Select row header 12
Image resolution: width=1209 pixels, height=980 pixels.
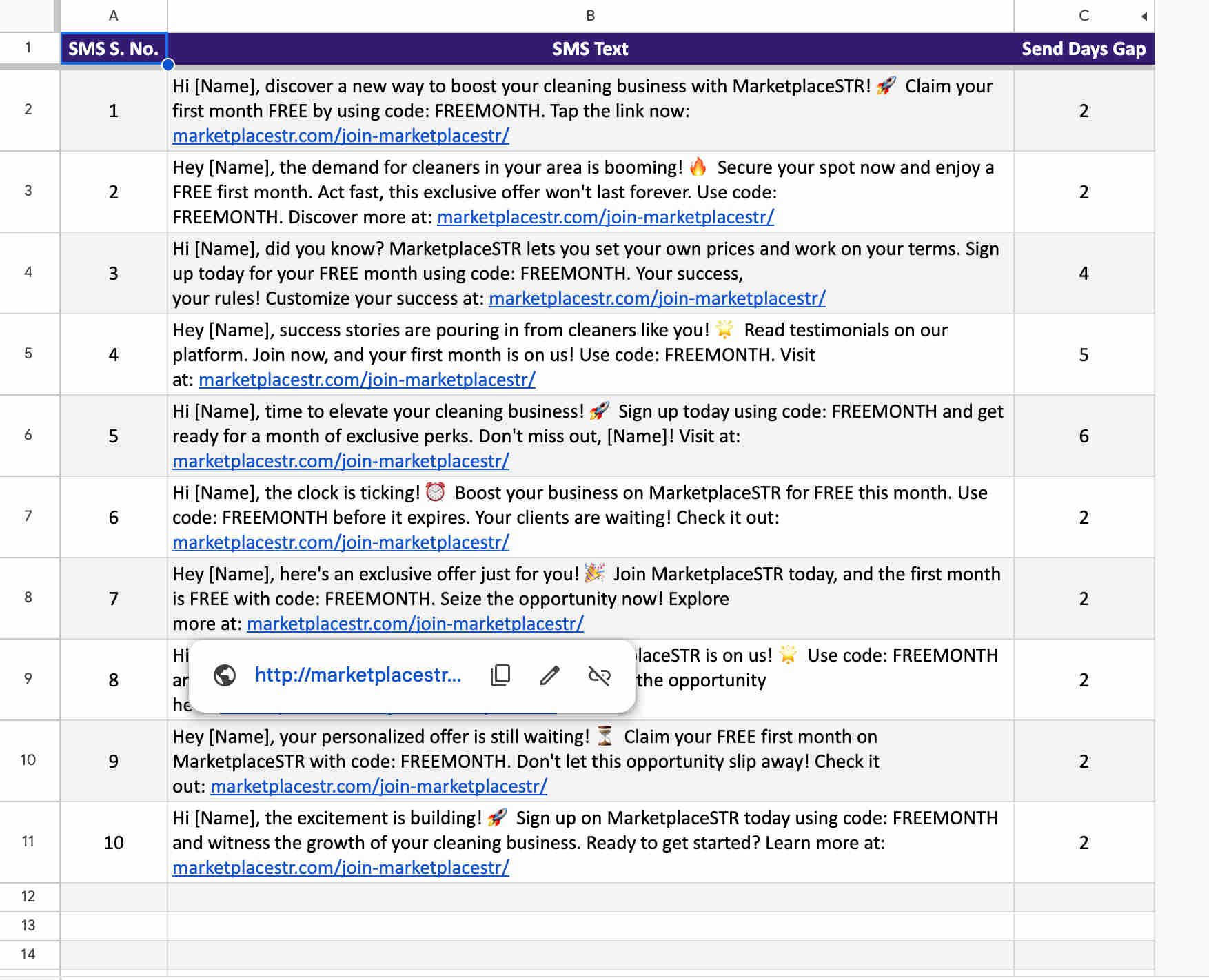tap(28, 897)
